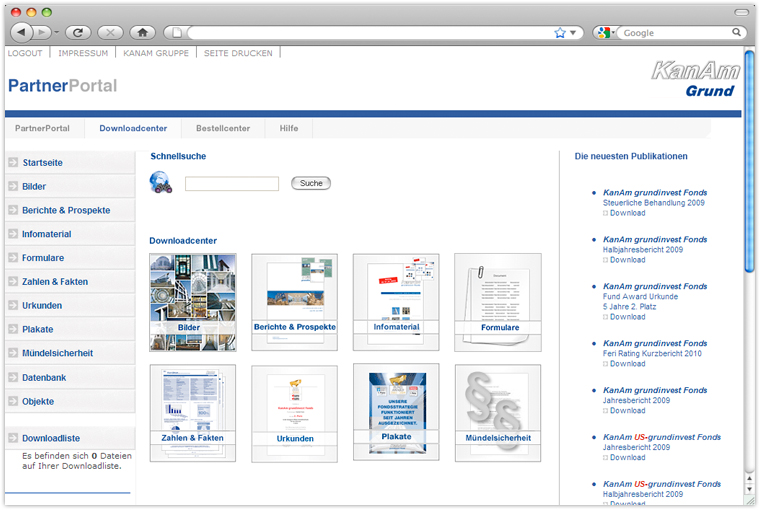
Task: Switch to the Bestellcenter tab
Action: [x=222, y=129]
